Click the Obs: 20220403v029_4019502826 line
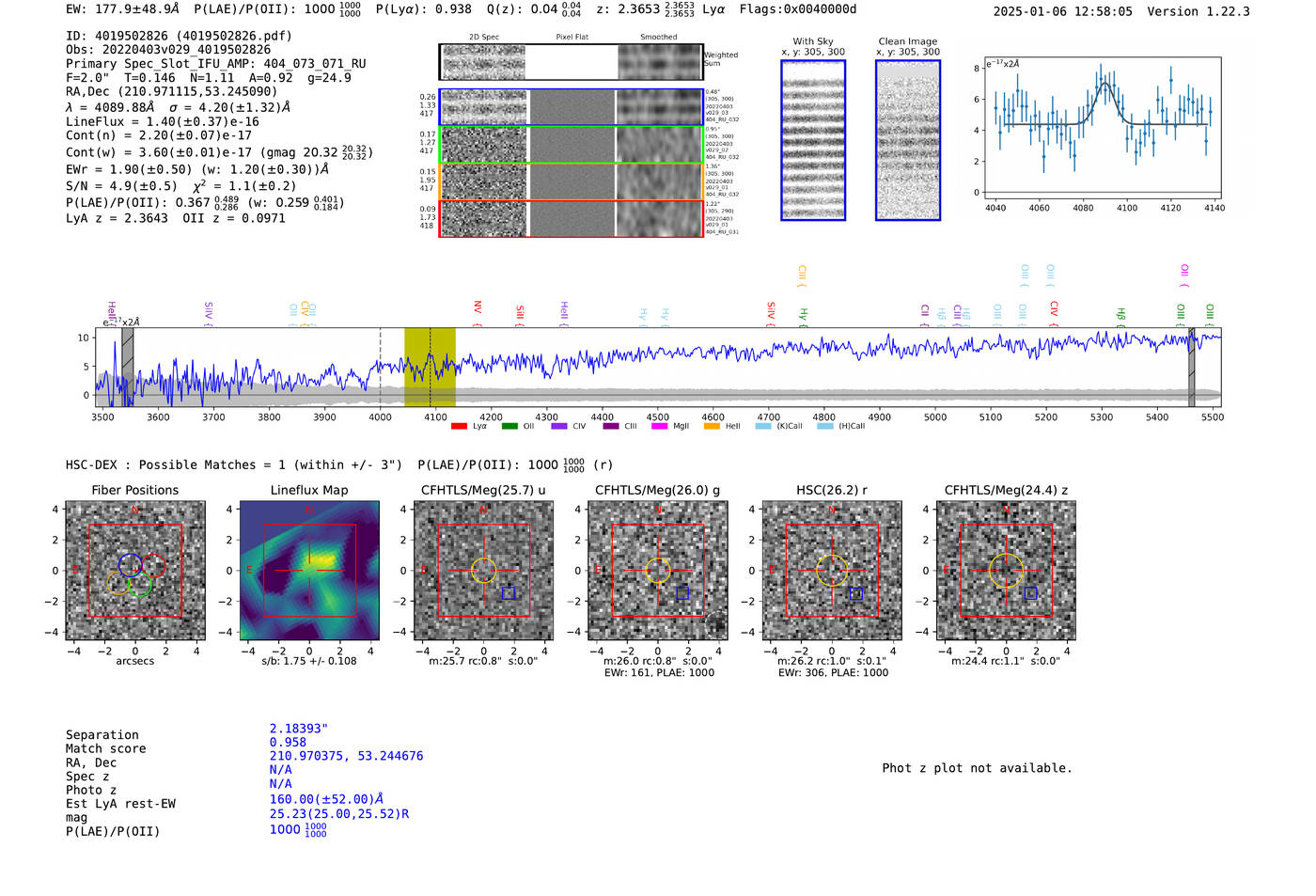1316x896 pixels. (x=168, y=49)
